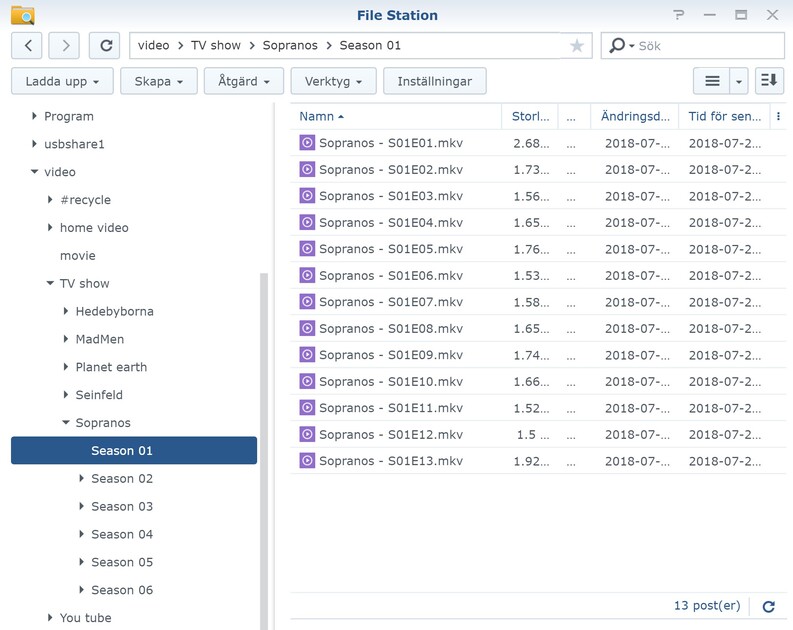Collapse the Sopranos tree folder
This screenshot has height=630, width=793.
coord(66,423)
